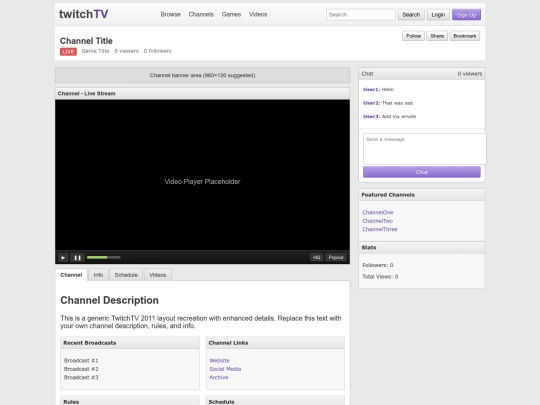Open the Videos navigation link

click(x=258, y=14)
